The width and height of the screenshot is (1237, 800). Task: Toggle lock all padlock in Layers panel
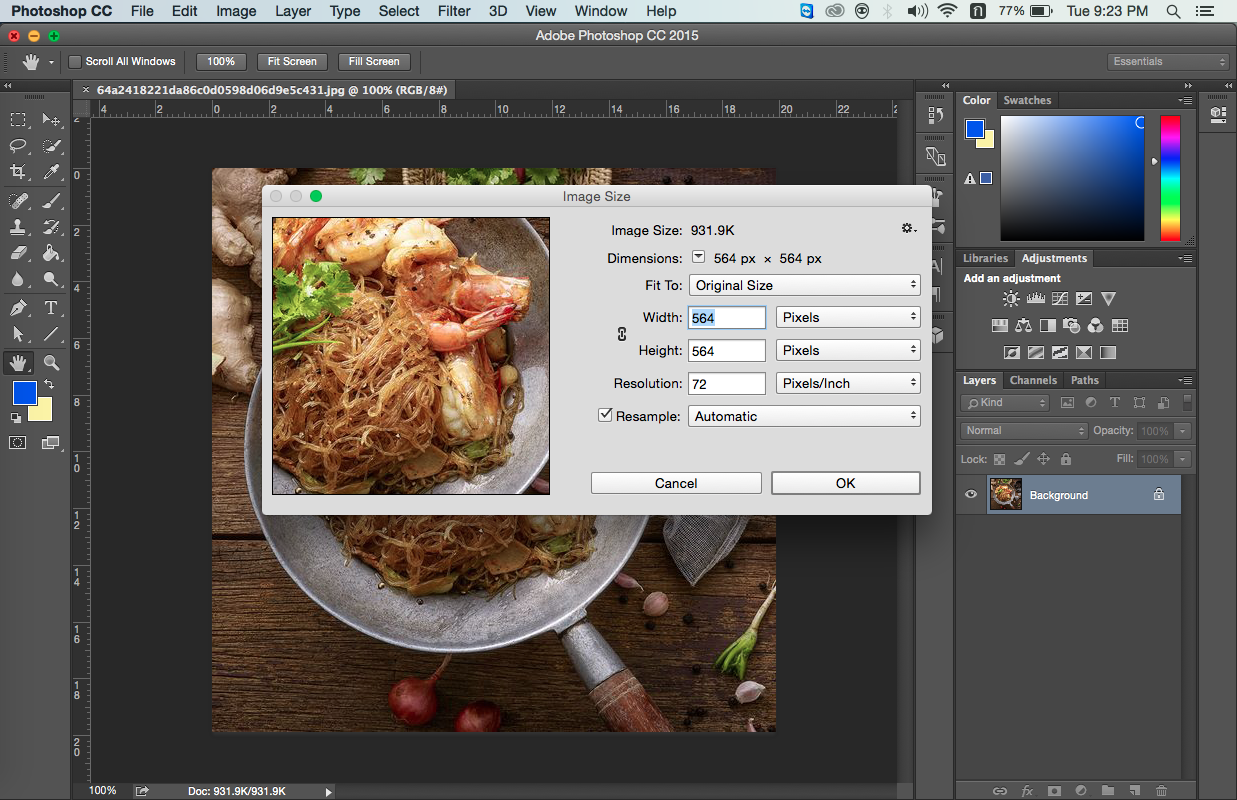pyautogui.click(x=1066, y=459)
